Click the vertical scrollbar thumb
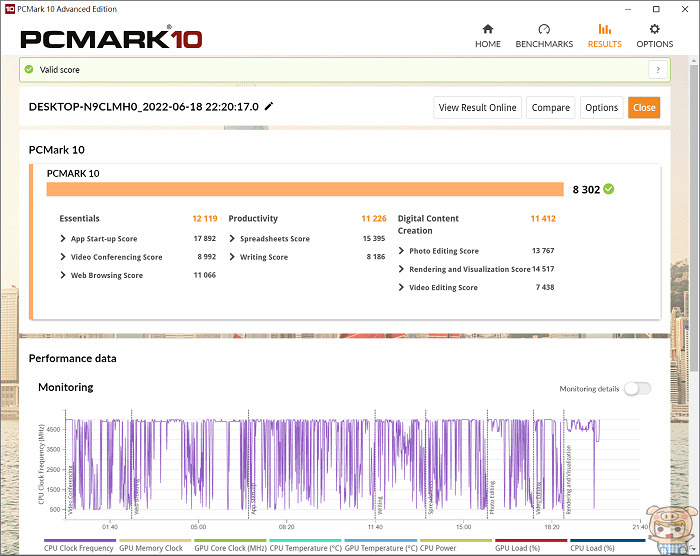The image size is (700, 556). [x=694, y=217]
